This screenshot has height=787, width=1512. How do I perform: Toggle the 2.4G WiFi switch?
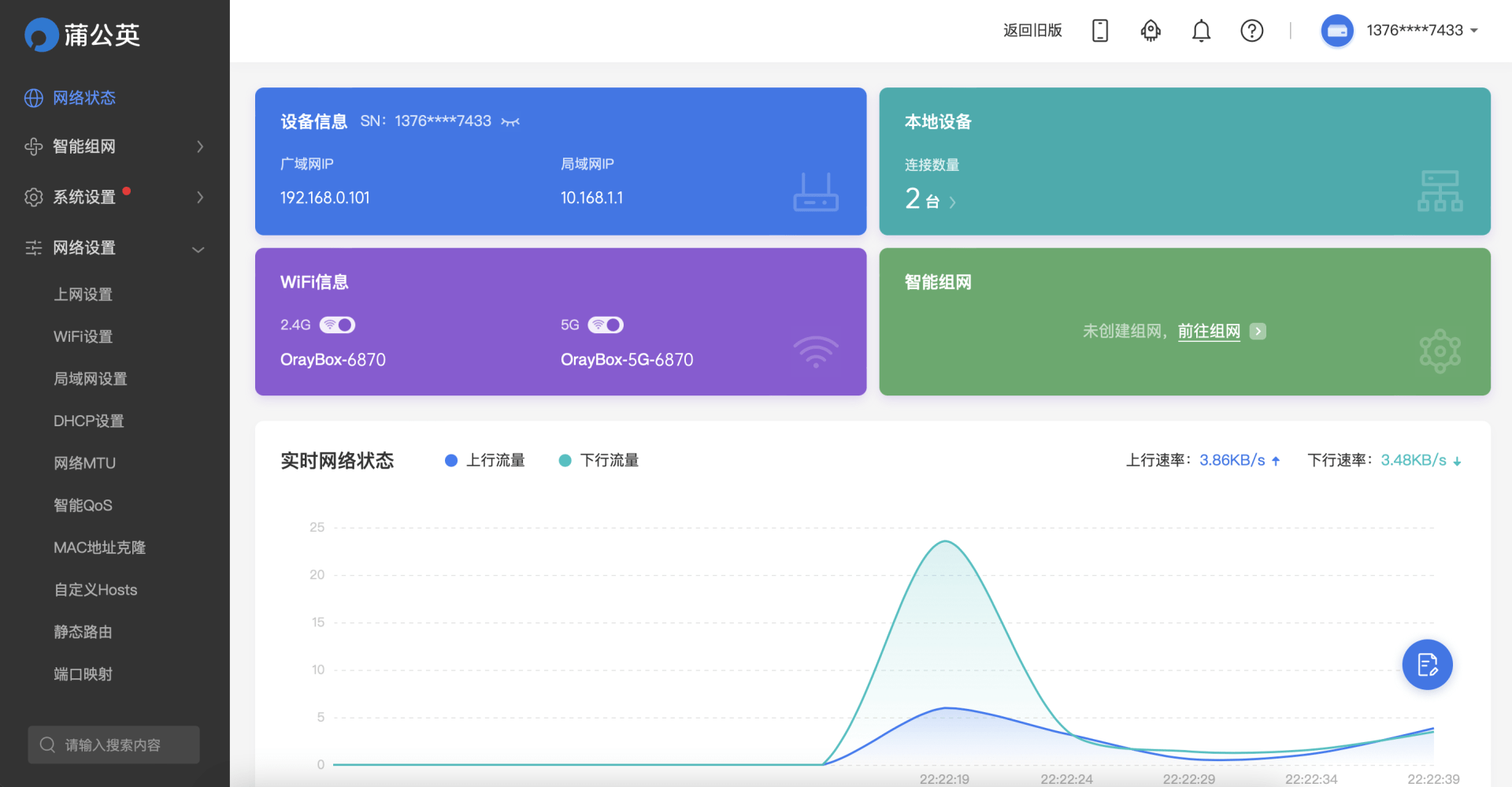tap(338, 325)
